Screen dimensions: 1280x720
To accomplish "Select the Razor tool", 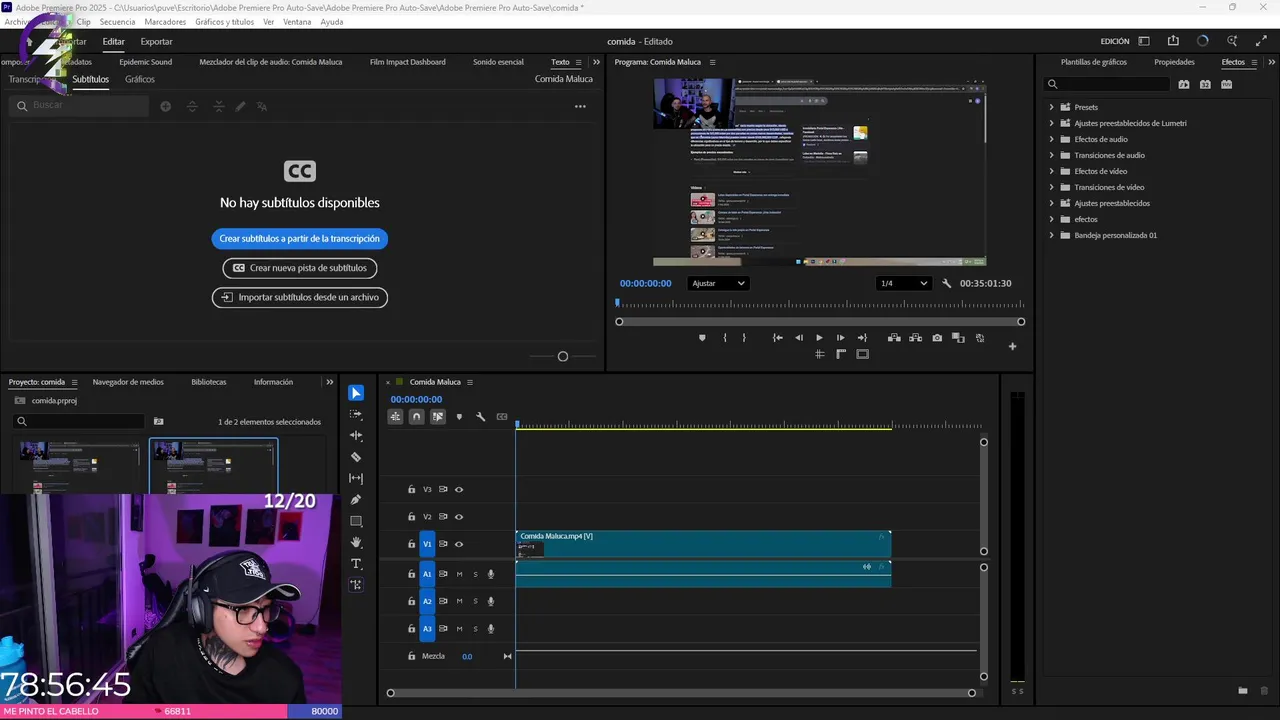I will tap(356, 457).
